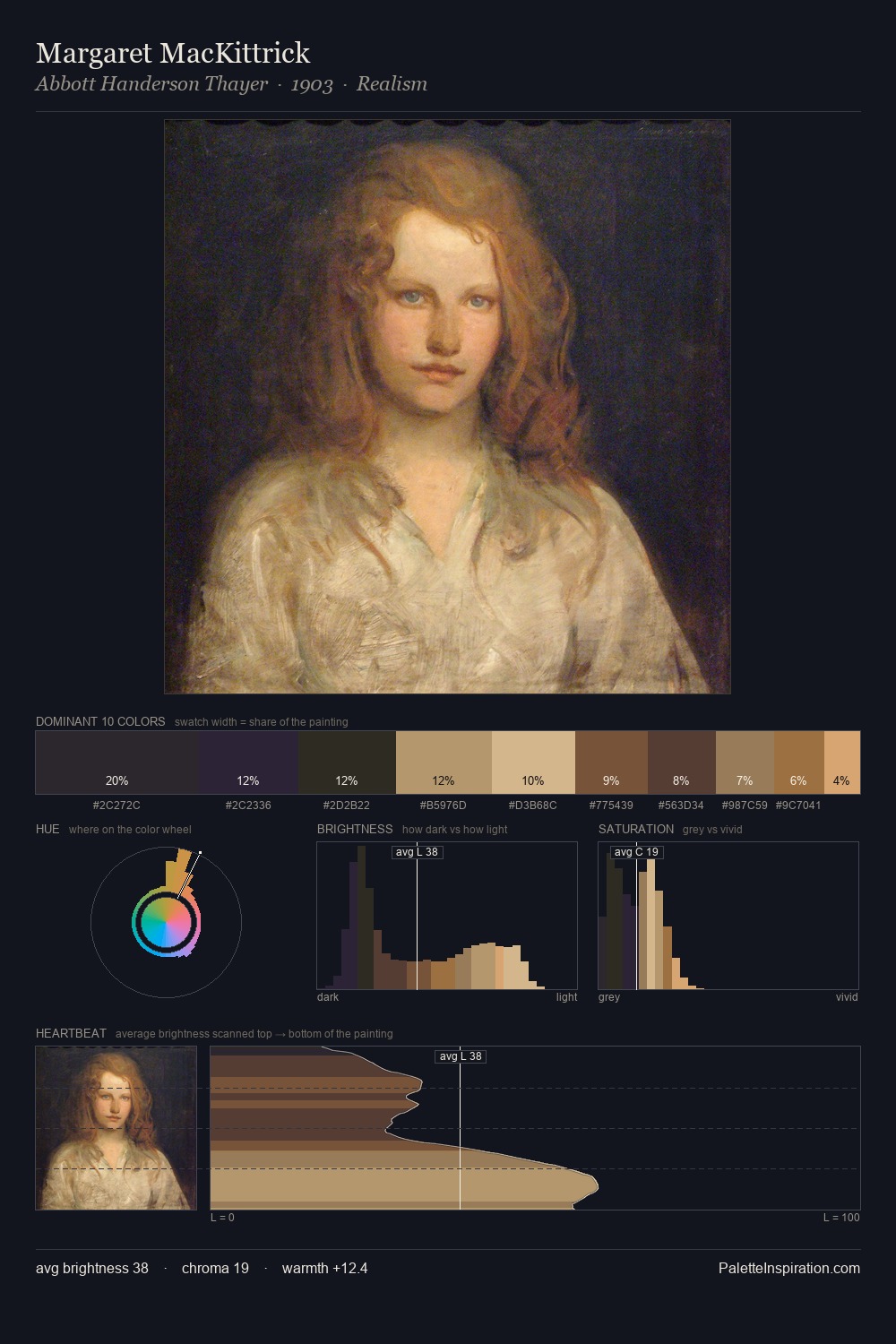Click the pale orange 4% swatch
Image resolution: width=896 pixels, height=1344 pixels.
click(x=841, y=762)
